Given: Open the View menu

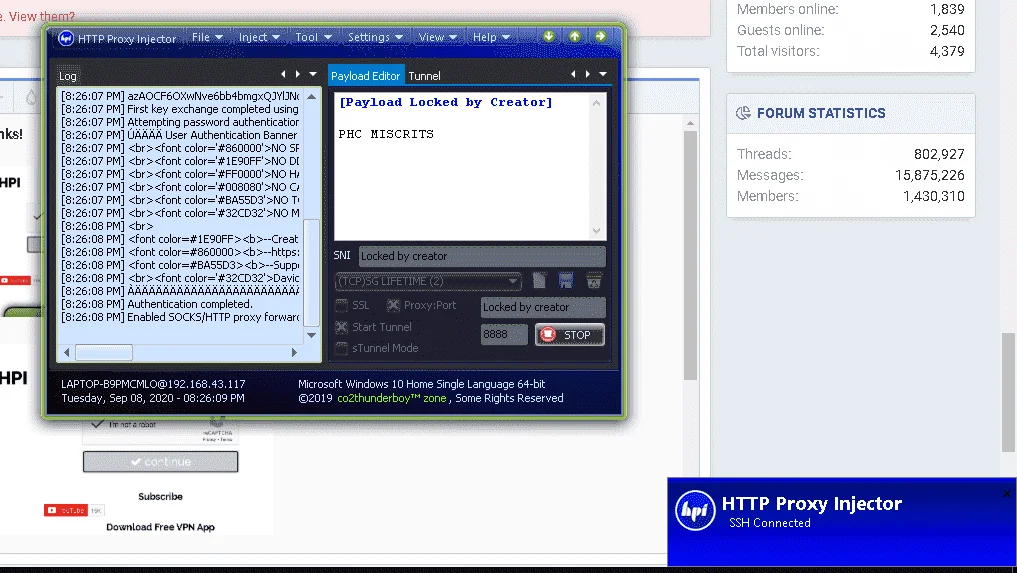Looking at the screenshot, I should 437,37.
